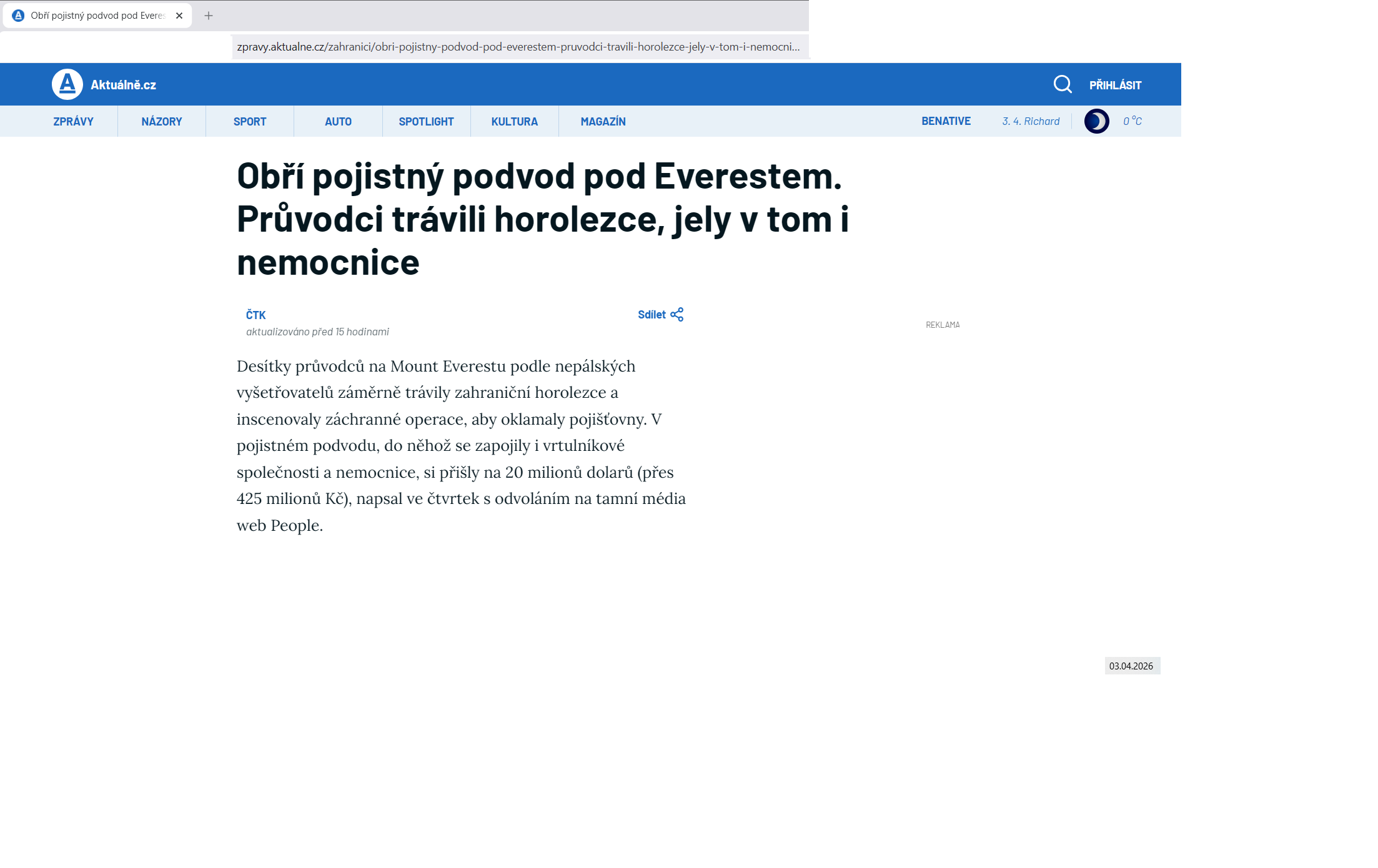Open a new tab with plus icon

(209, 16)
